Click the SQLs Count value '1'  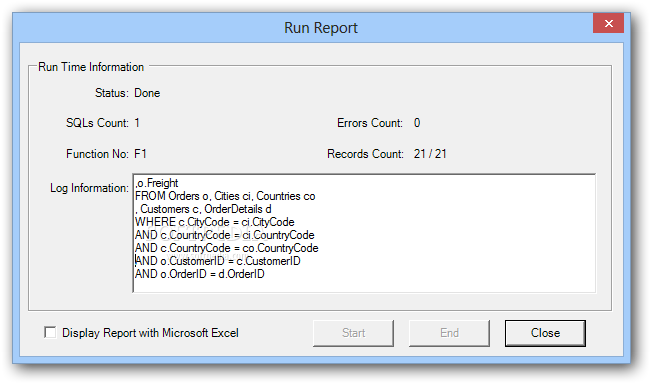[x=137, y=123]
